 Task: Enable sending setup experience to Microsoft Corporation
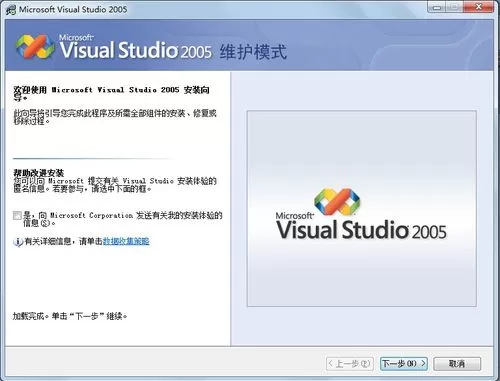[17, 215]
